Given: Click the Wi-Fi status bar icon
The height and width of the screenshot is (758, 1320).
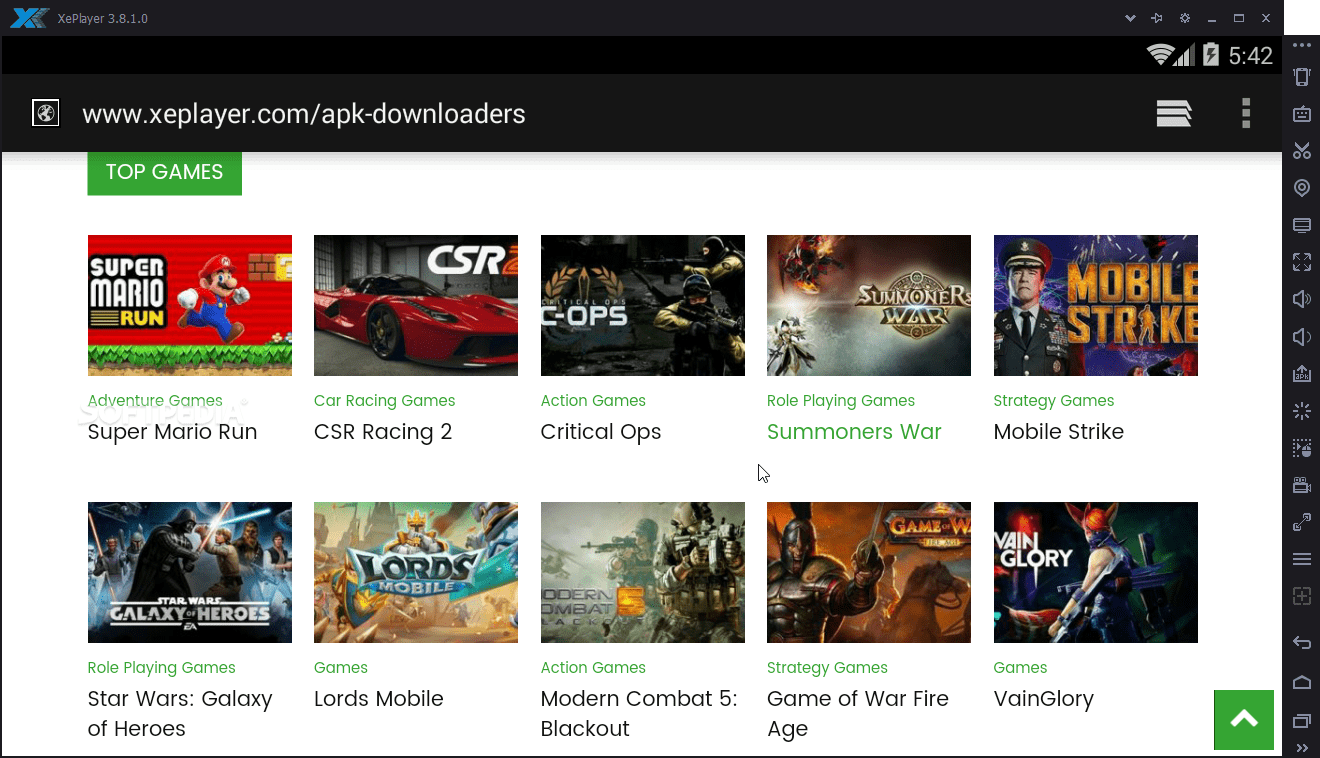Looking at the screenshot, I should pyautogui.click(x=1160, y=55).
